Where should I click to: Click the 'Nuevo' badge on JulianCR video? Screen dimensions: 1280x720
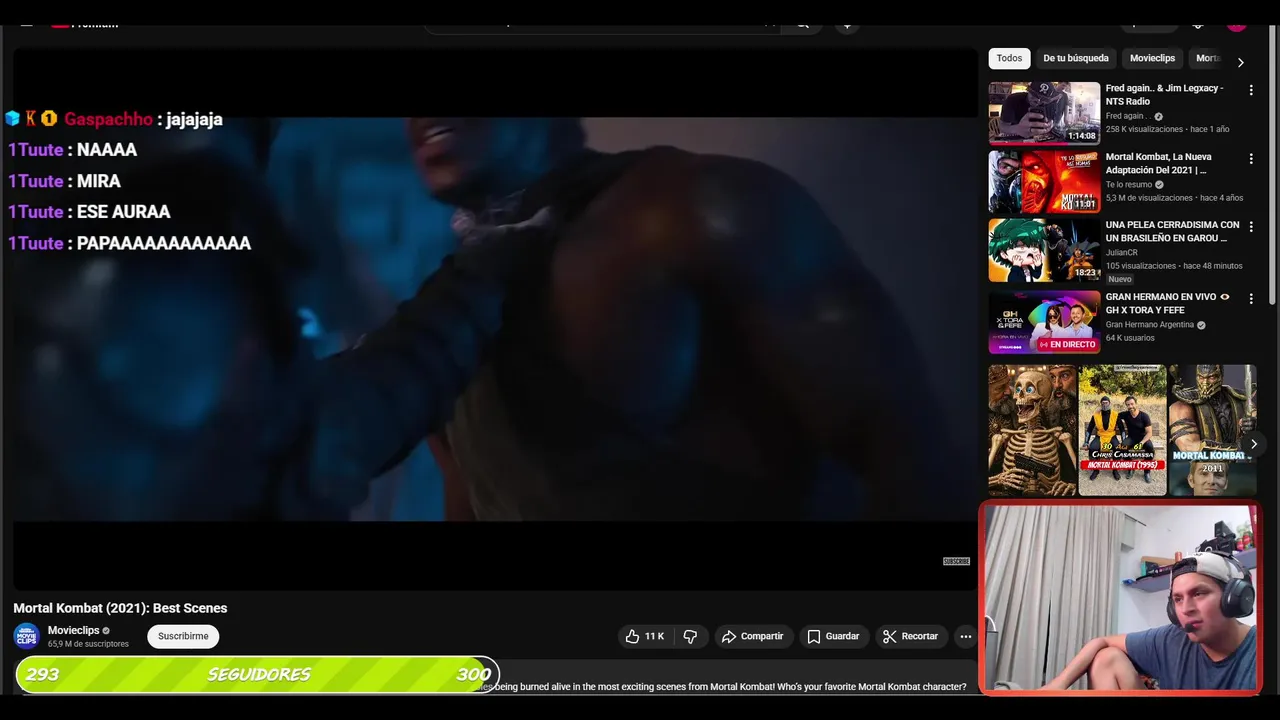tap(1120, 279)
